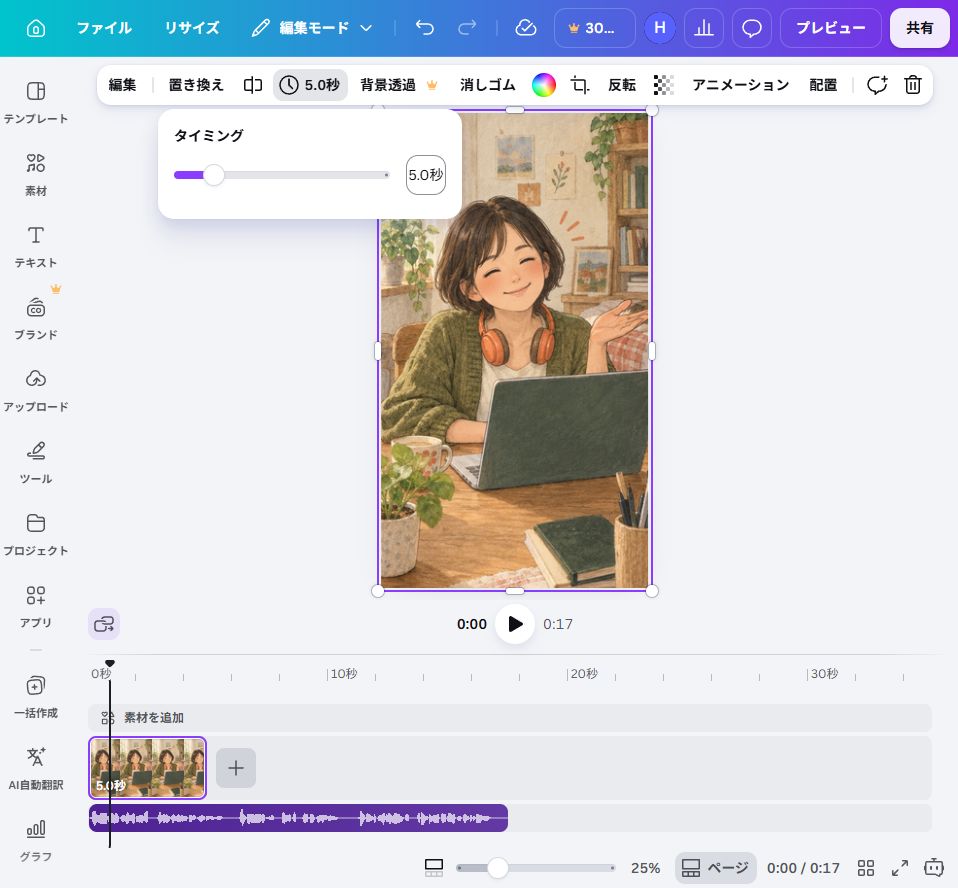This screenshot has width=958, height=888.
Task: Open the グラフ sidebar panel
Action: coord(36,840)
